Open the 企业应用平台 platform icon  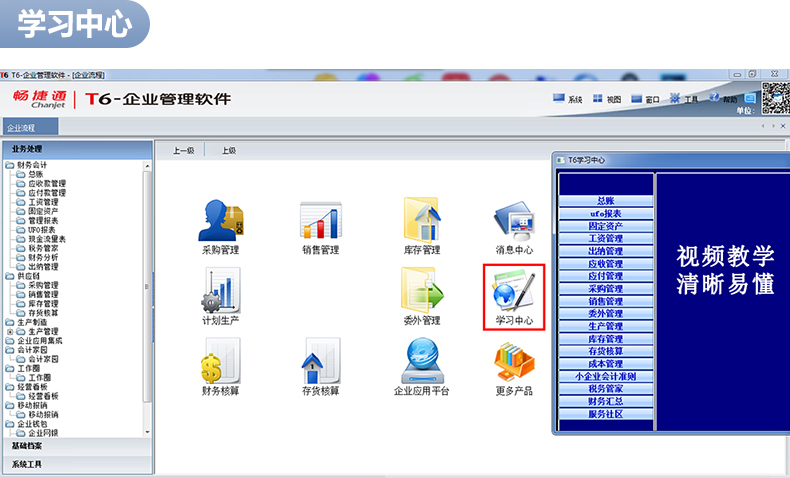pos(422,361)
